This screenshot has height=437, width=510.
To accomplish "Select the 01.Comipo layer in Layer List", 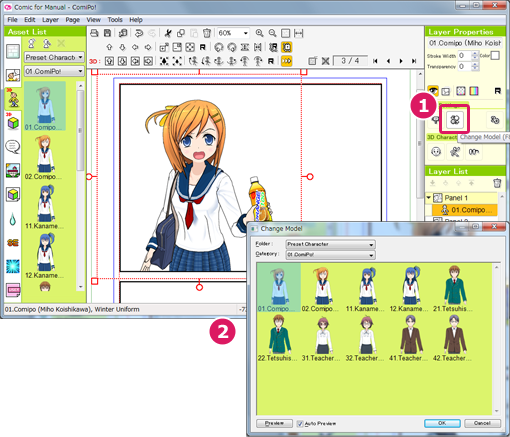I will point(465,210).
